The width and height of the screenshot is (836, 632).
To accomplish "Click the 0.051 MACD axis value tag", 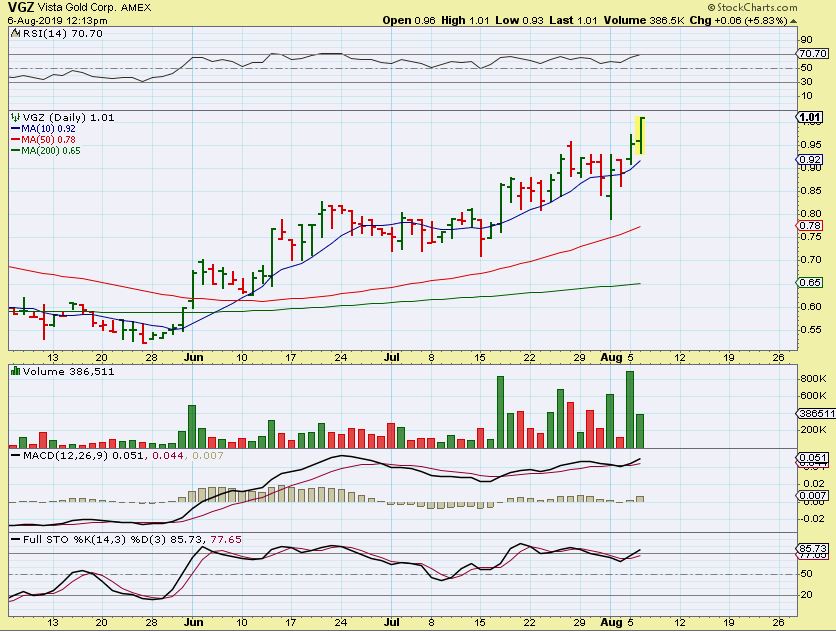I will click(813, 458).
